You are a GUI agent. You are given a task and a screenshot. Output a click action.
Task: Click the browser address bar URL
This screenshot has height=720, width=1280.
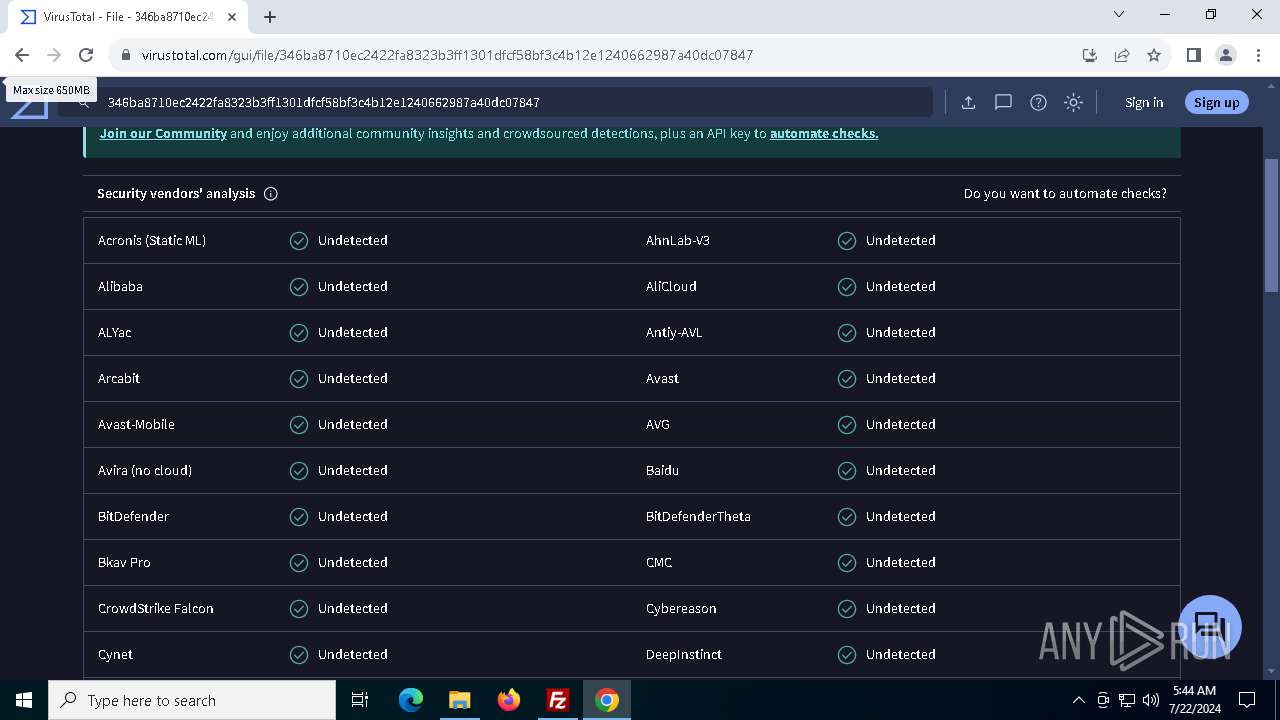[x=447, y=55]
